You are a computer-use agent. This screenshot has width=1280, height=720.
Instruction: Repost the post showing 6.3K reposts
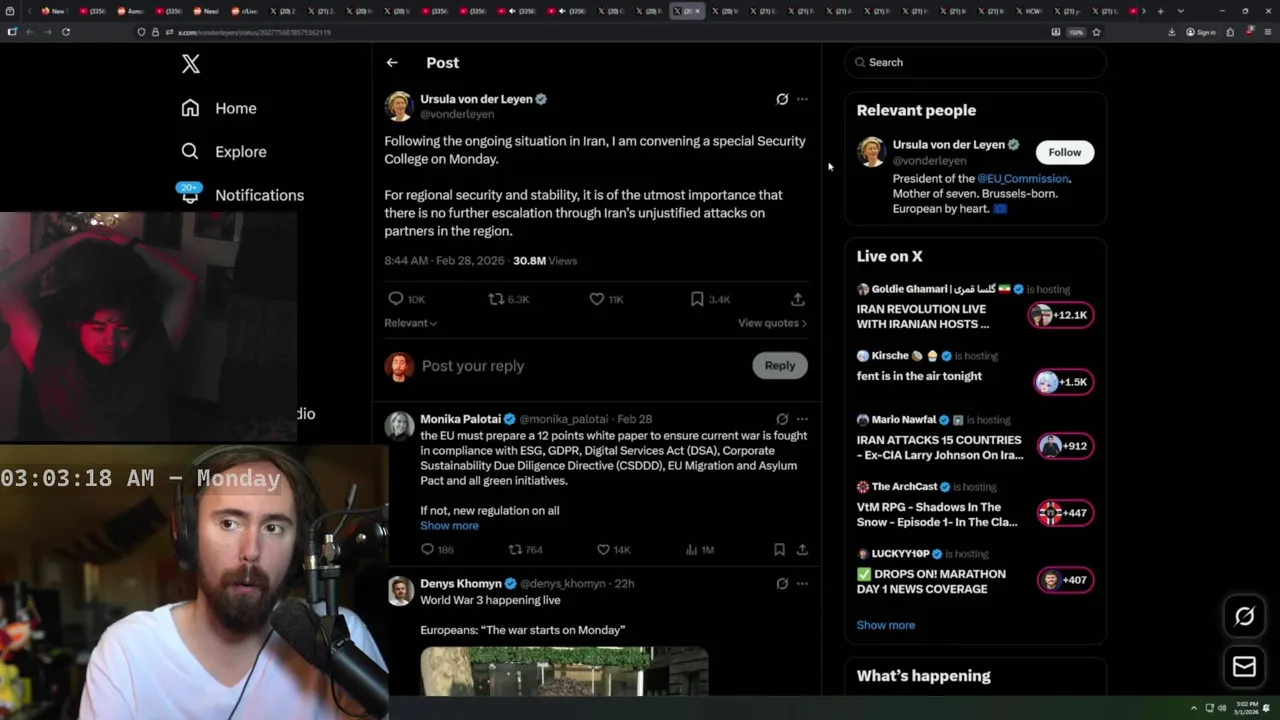508,299
